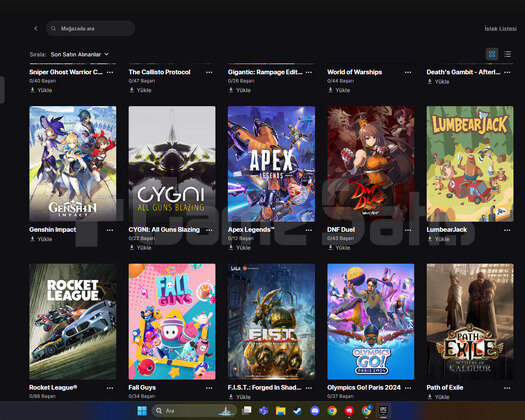Screen dimensions: 525x420
Task: Open the İstek Listesi link
Action: pos(500,29)
